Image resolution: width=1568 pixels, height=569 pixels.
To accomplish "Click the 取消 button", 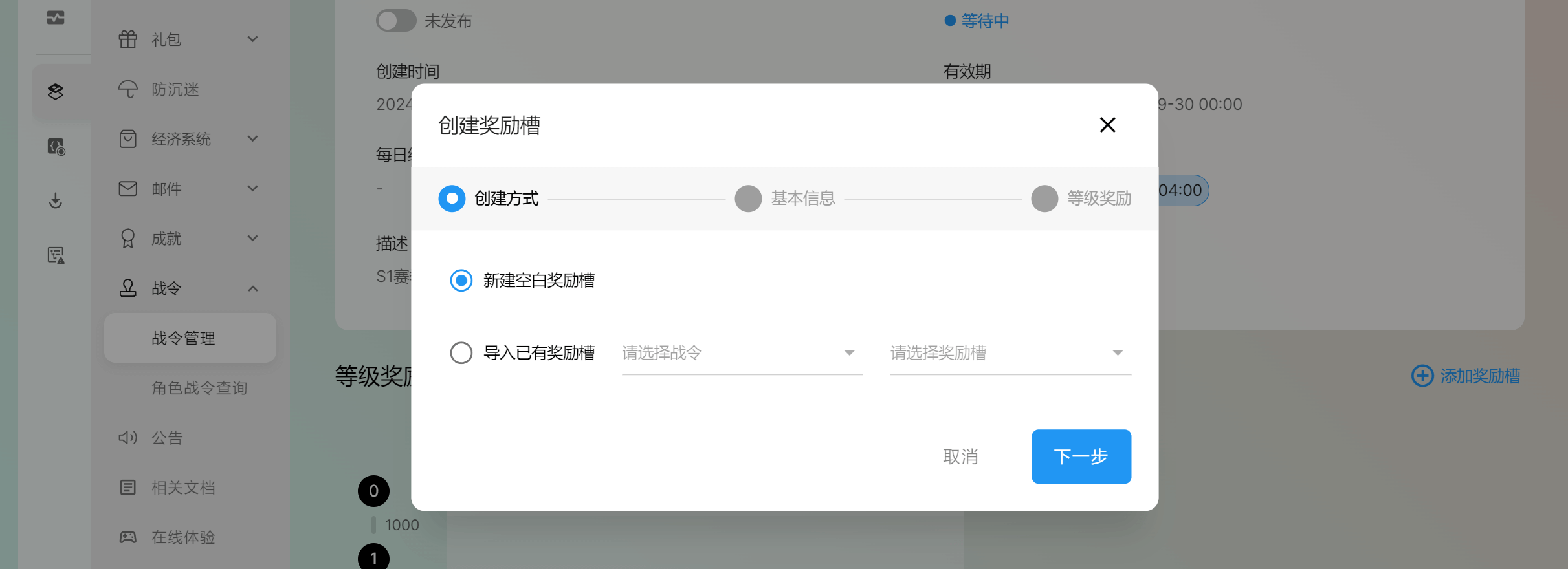I will [x=960, y=456].
